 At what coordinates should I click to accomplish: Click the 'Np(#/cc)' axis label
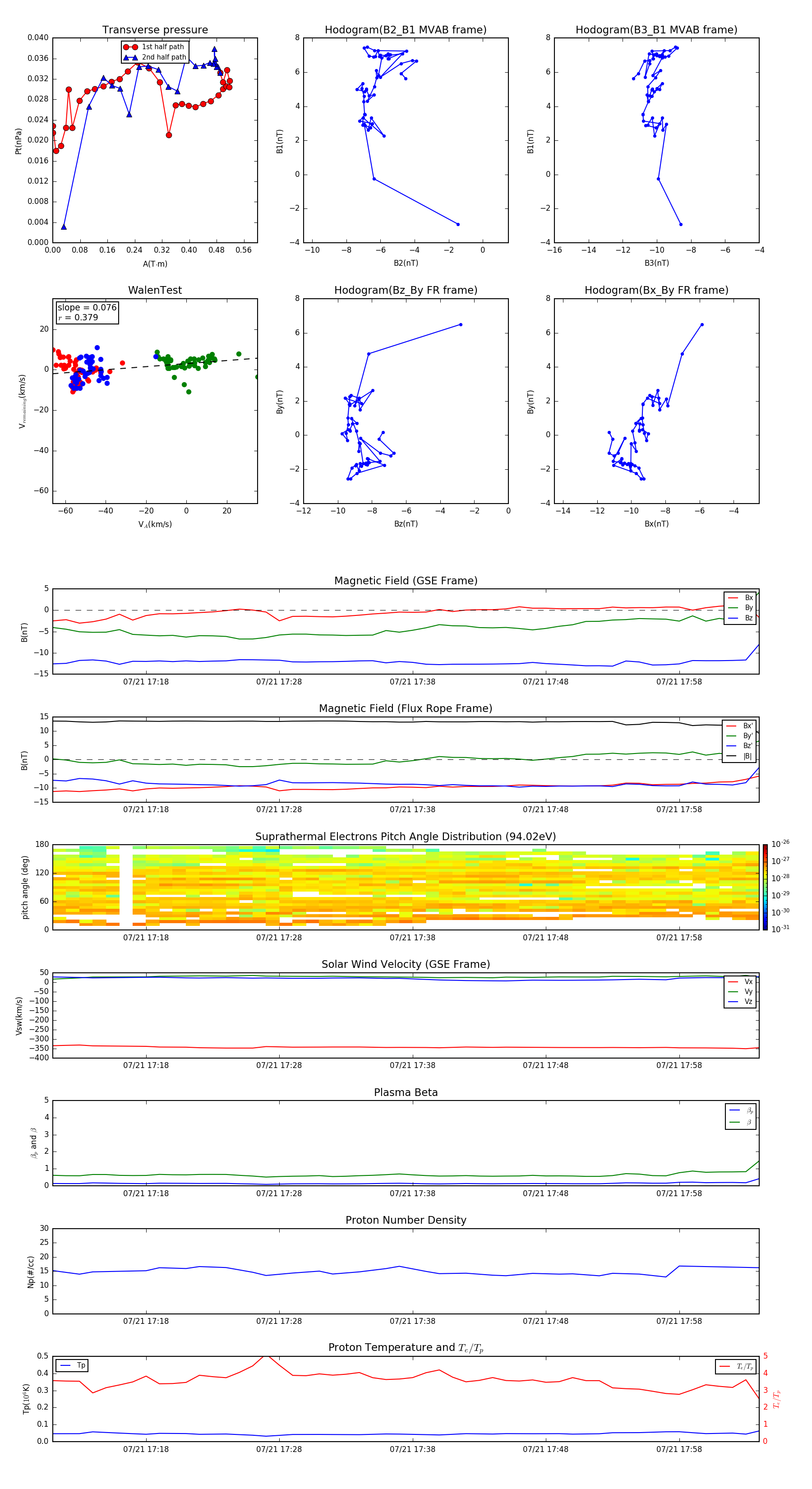[31, 1272]
